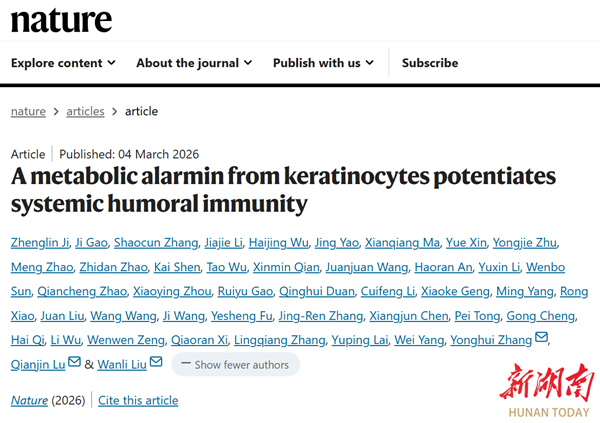Viewport: 600px width, 423px height.
Task: Click the envelope icon beside Wanli Liu
Action: click(155, 362)
